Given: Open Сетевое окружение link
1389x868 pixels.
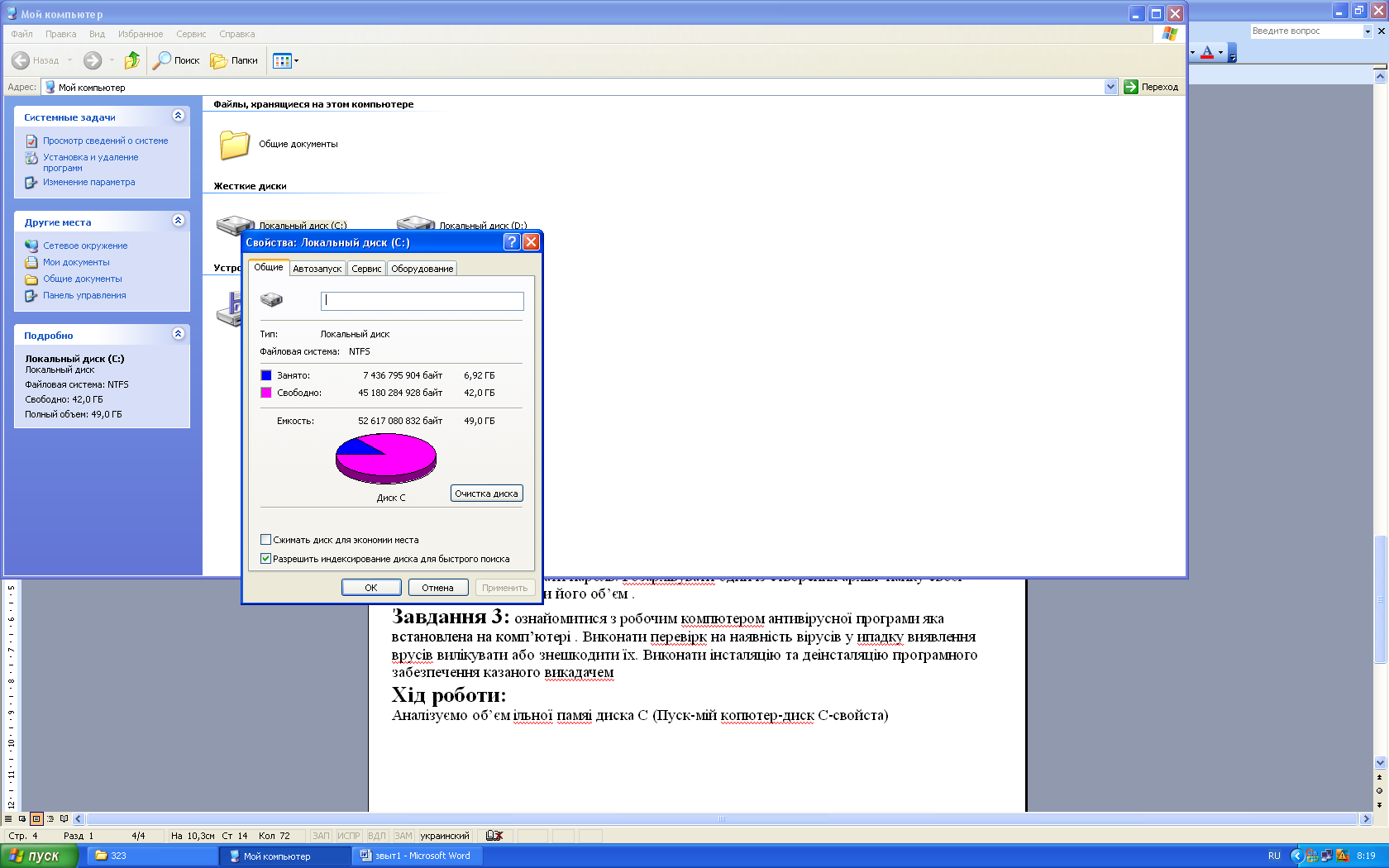Looking at the screenshot, I should point(85,246).
